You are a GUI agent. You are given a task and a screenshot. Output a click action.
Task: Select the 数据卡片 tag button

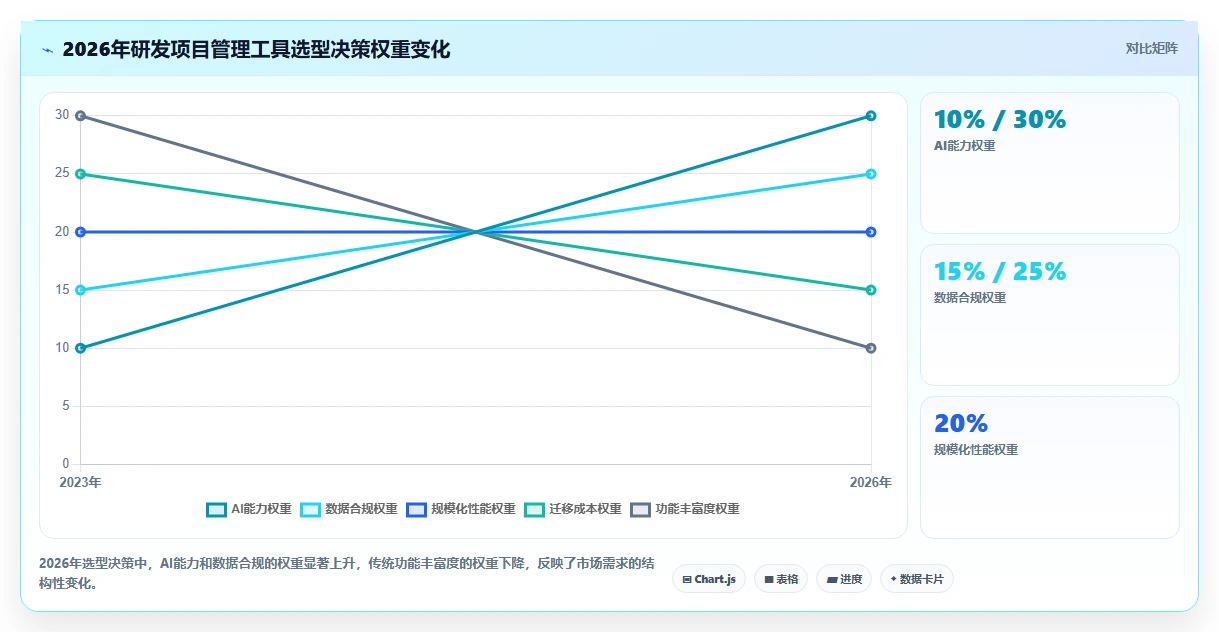click(x=916, y=579)
